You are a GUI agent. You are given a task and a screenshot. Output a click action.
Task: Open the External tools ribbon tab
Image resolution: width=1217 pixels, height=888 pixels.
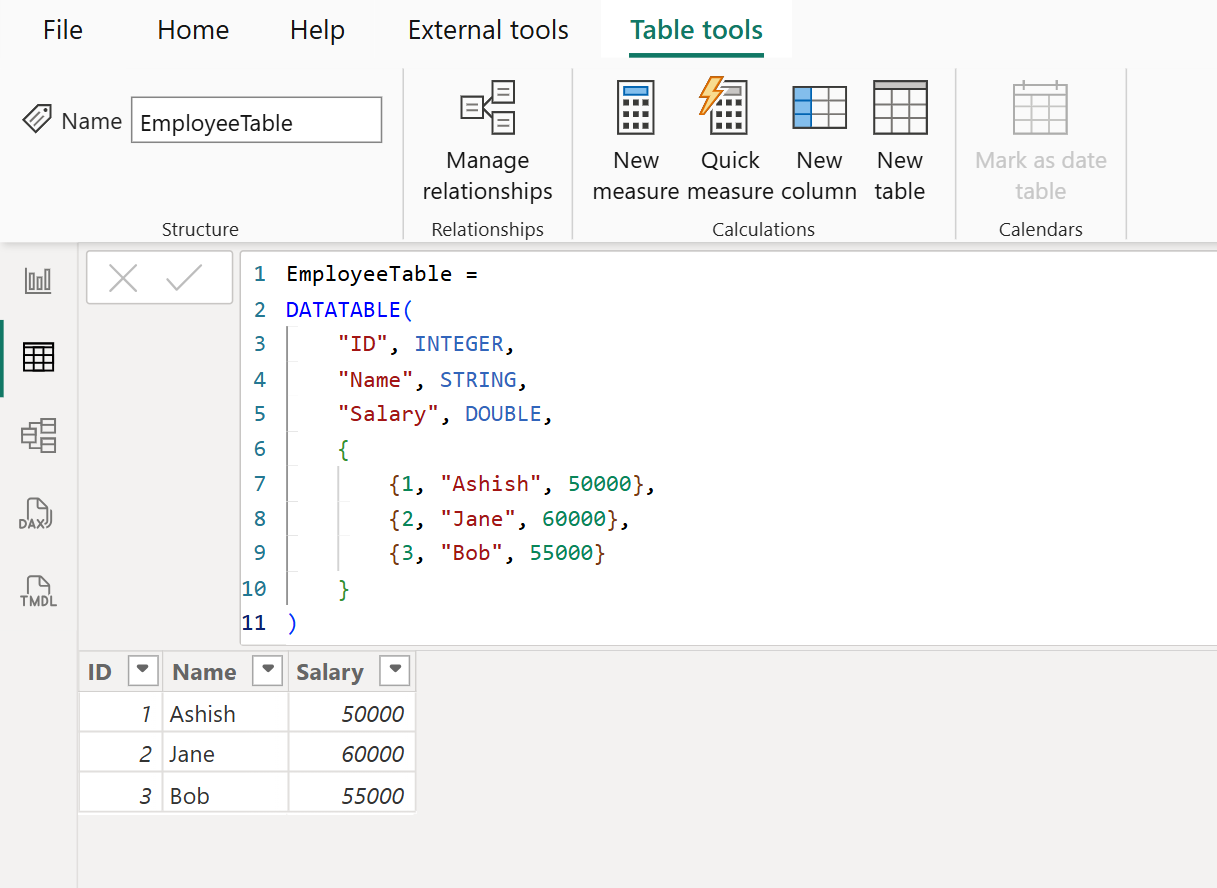pyautogui.click(x=487, y=30)
